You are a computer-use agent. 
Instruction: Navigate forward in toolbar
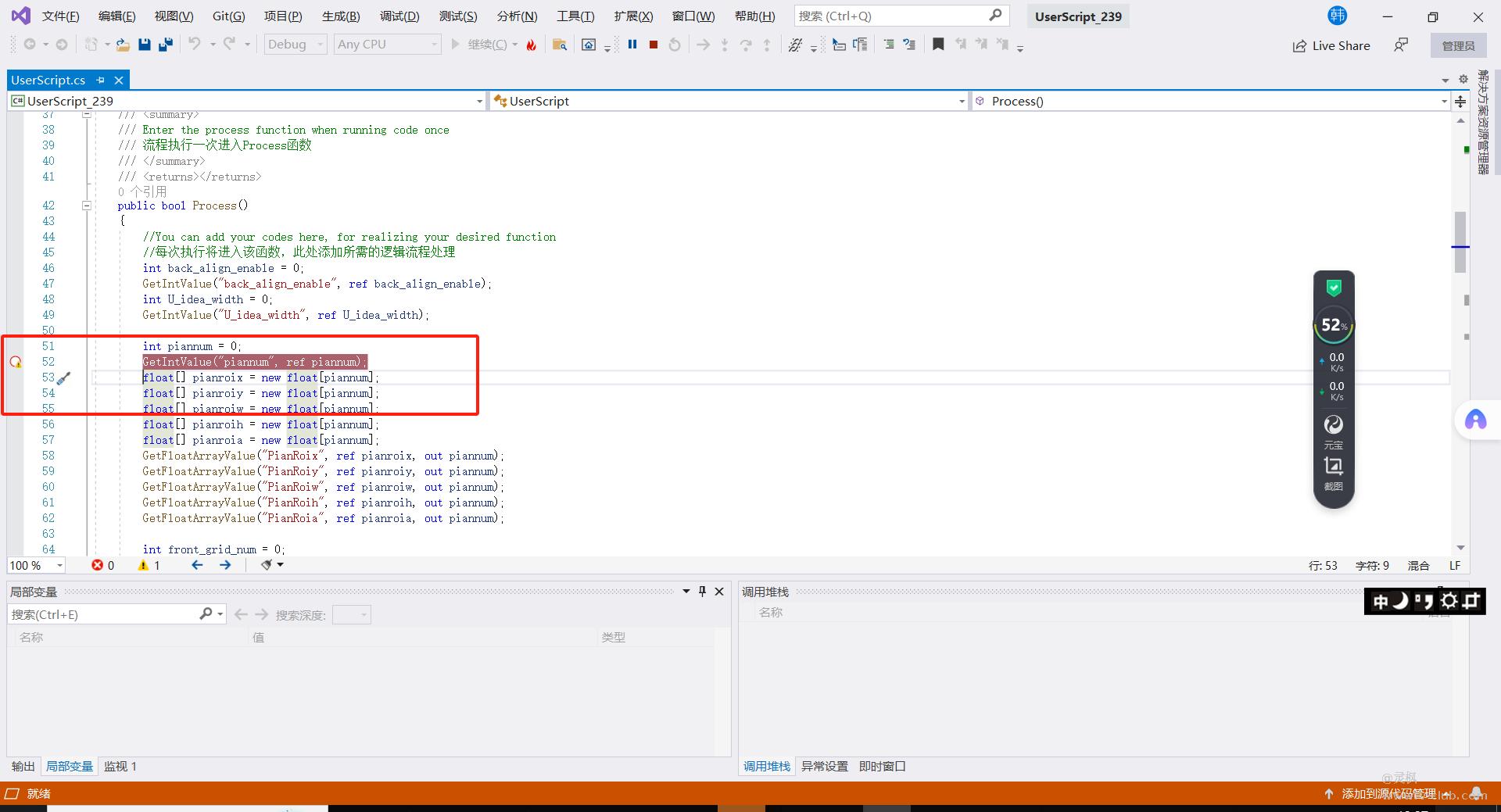(62, 45)
